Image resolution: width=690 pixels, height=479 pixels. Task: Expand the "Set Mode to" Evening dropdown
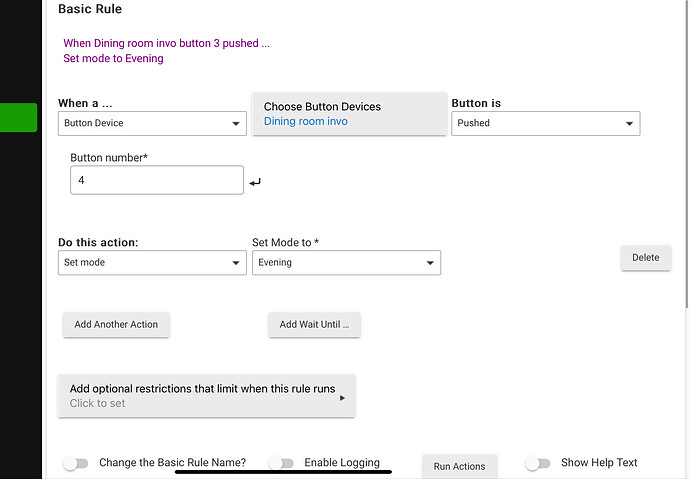point(346,262)
